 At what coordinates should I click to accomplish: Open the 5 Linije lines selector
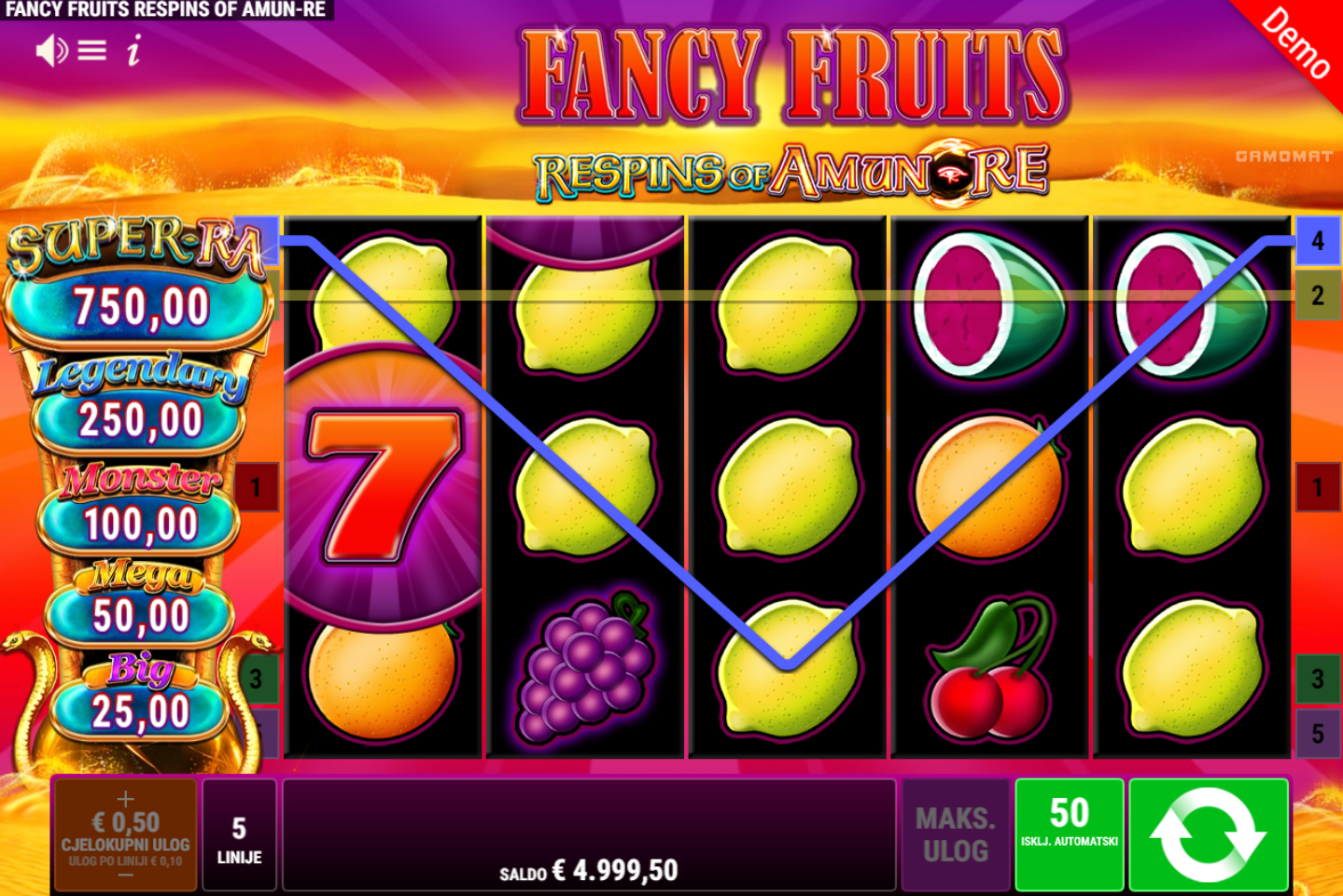pos(240,834)
